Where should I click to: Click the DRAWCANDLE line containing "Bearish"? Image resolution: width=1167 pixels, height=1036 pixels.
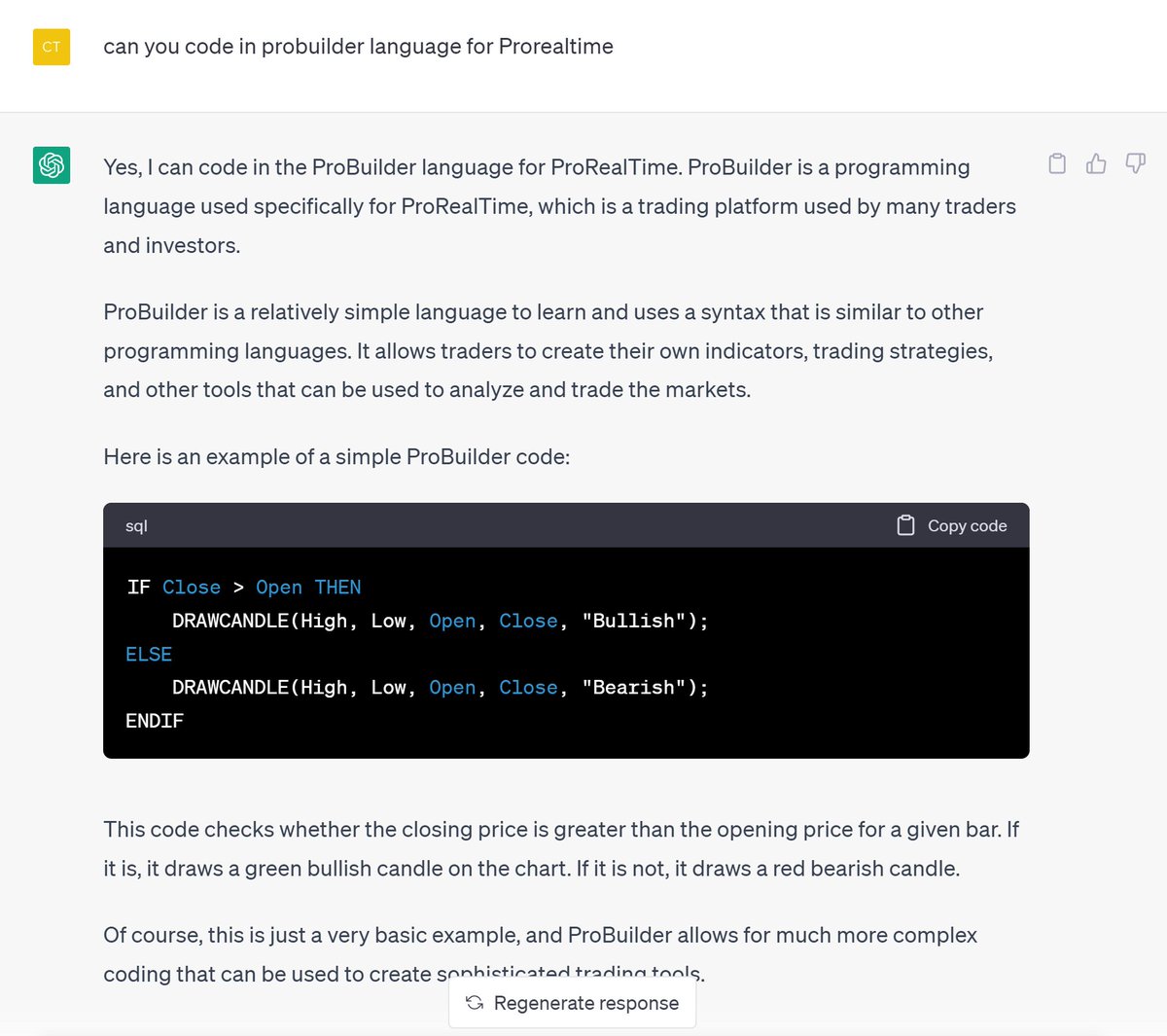pyautogui.click(x=441, y=688)
